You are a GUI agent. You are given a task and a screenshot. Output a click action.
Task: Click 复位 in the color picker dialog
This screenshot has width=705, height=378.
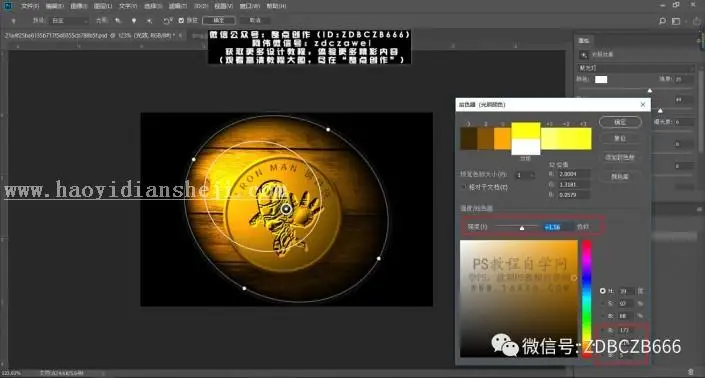620,138
